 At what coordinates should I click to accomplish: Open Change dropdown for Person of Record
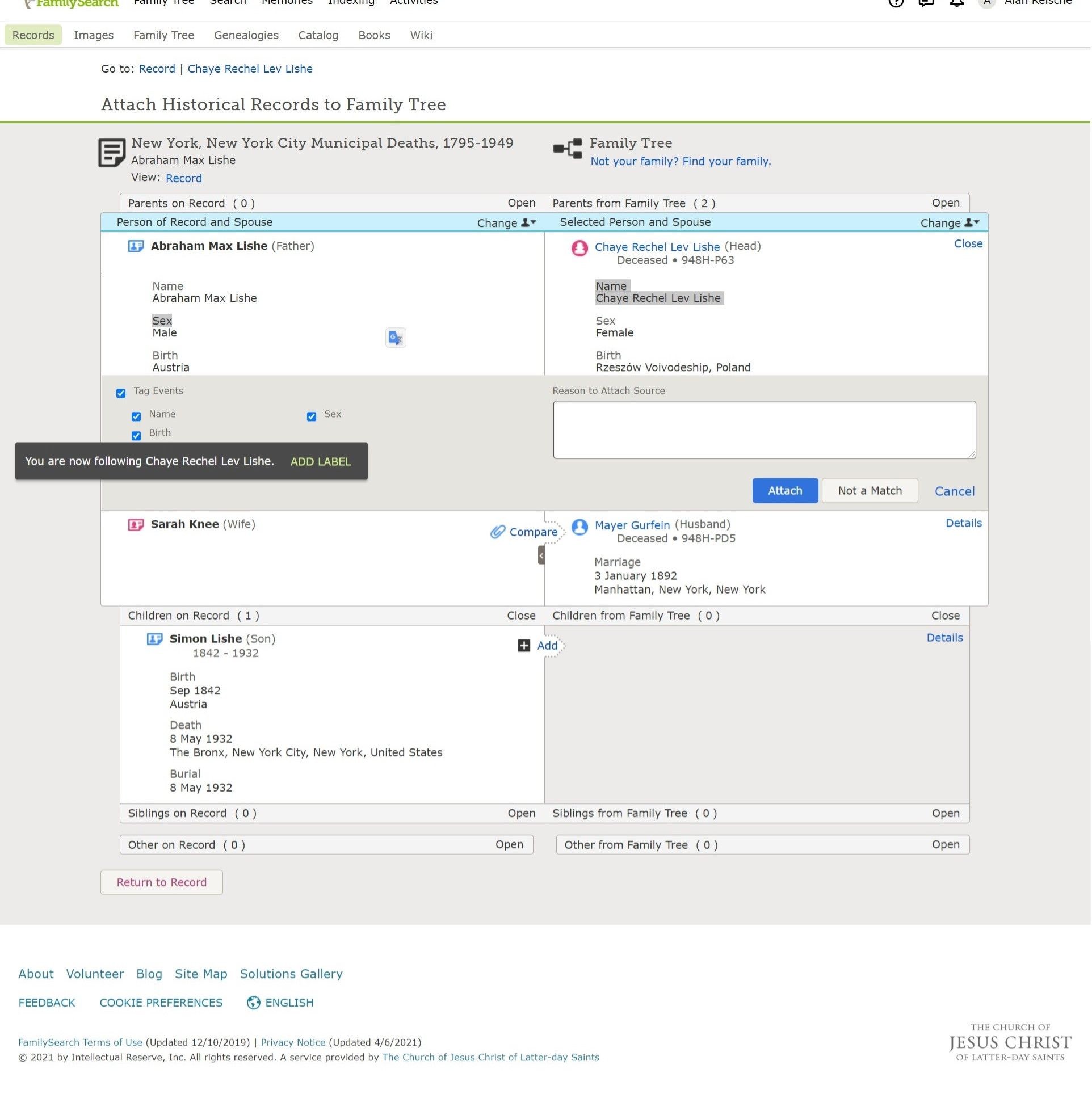pyautogui.click(x=507, y=223)
